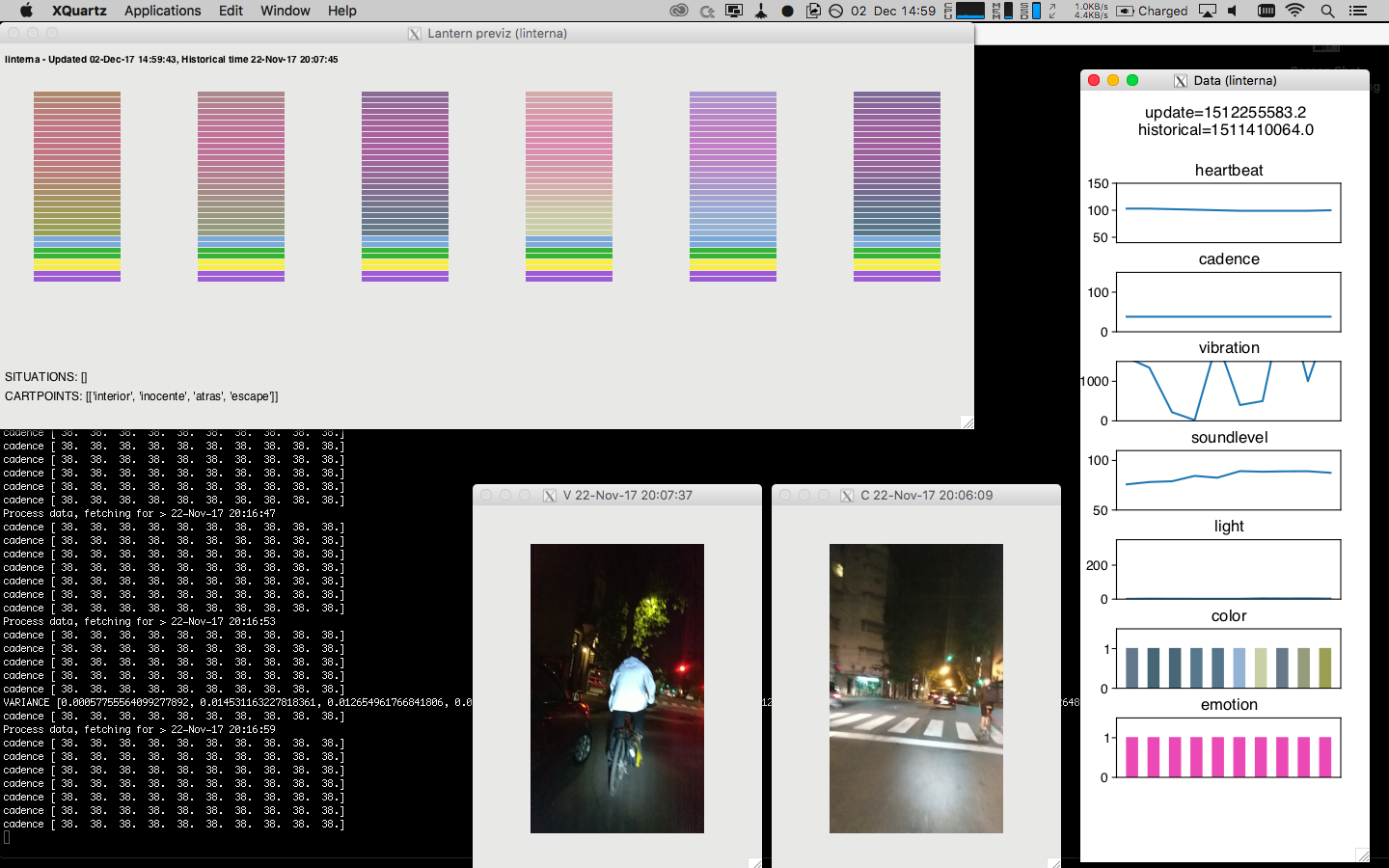Click the XQuartz icon in the C 22-Nov-17 titlebar
Image resolution: width=1389 pixels, height=868 pixels.
(x=845, y=495)
